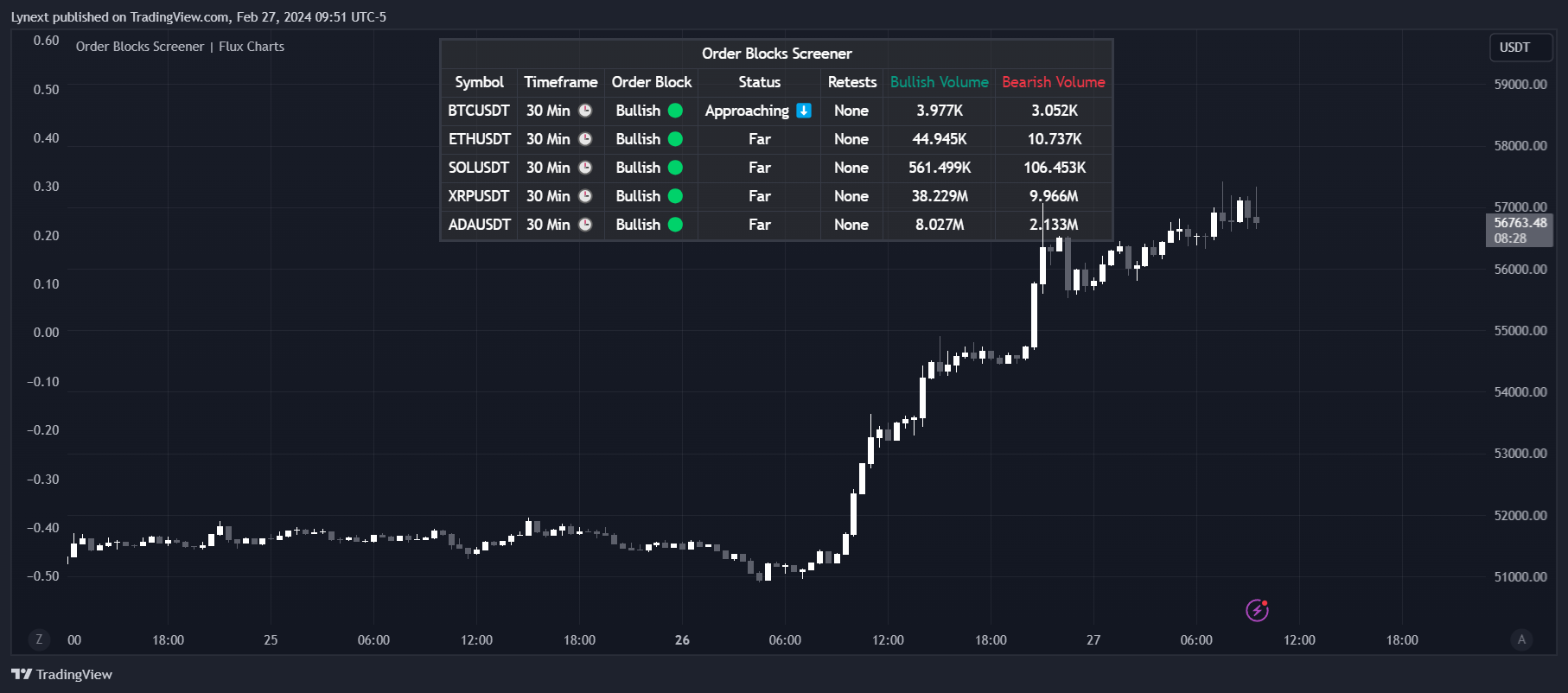Toggle the A auto-scale button

pos(1521,639)
